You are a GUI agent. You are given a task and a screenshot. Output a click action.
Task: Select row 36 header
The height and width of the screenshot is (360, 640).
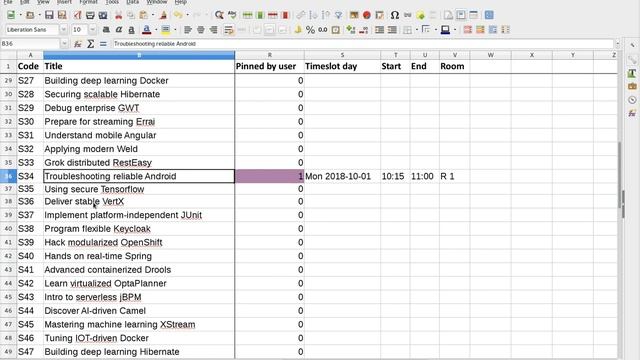8,176
